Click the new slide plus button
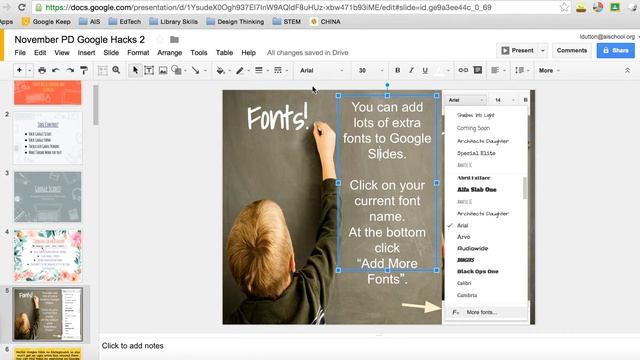This screenshot has width=640, height=360. coord(19,70)
